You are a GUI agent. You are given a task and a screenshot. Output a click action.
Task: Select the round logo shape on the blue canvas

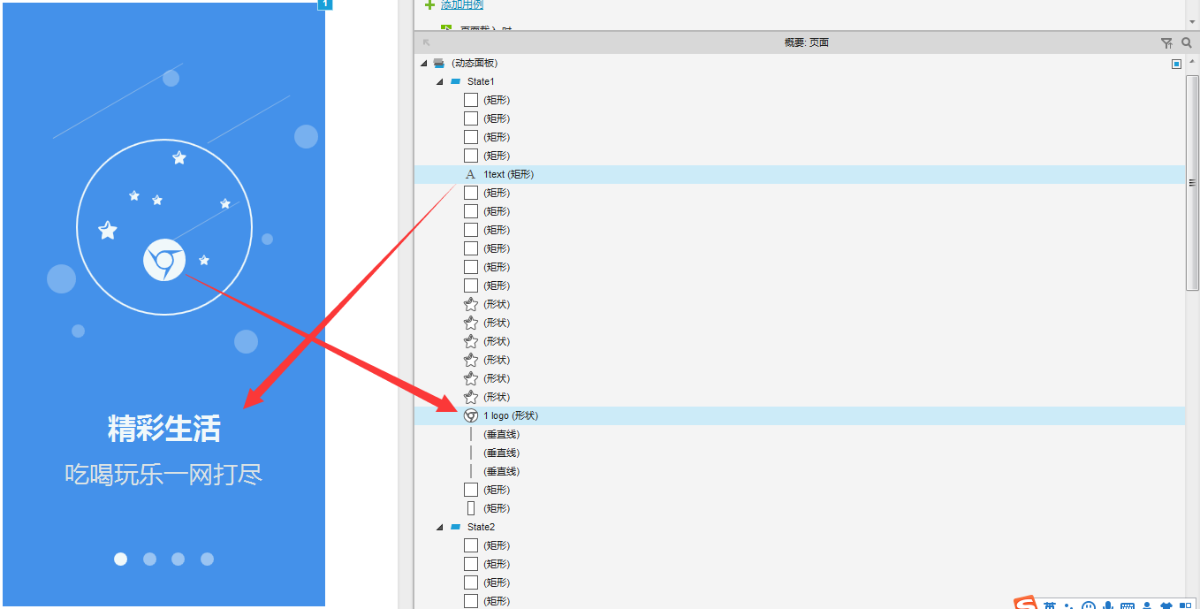click(x=164, y=261)
